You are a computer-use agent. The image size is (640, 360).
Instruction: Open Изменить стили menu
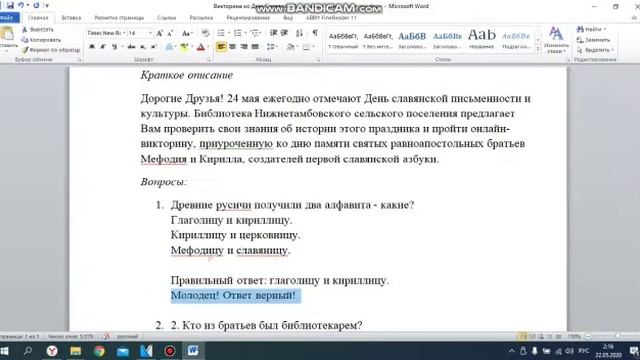556,40
